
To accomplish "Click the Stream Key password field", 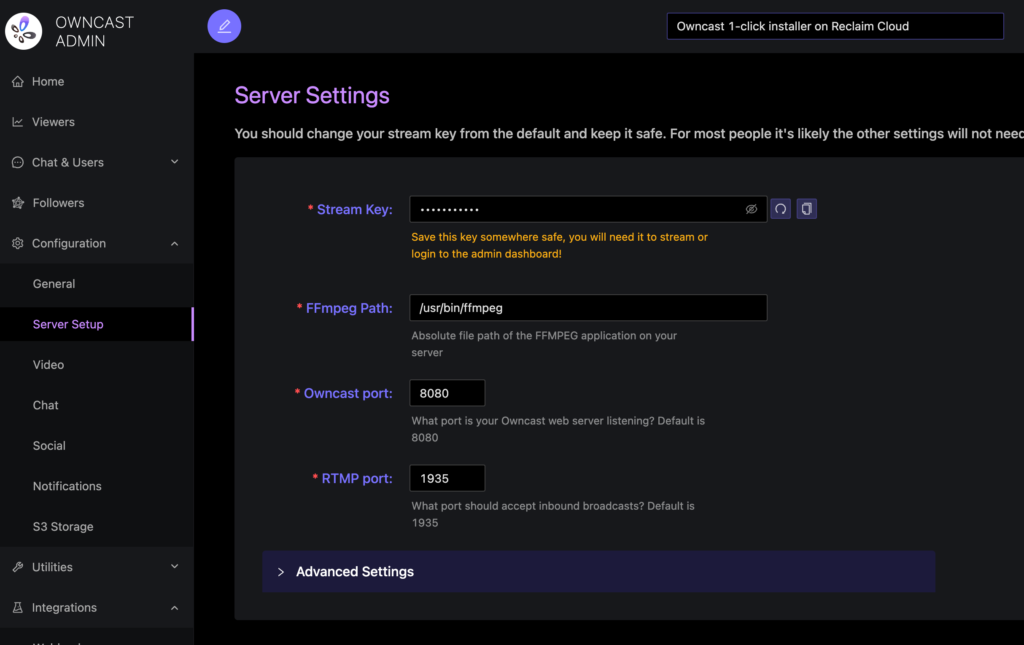I will click(x=588, y=210).
